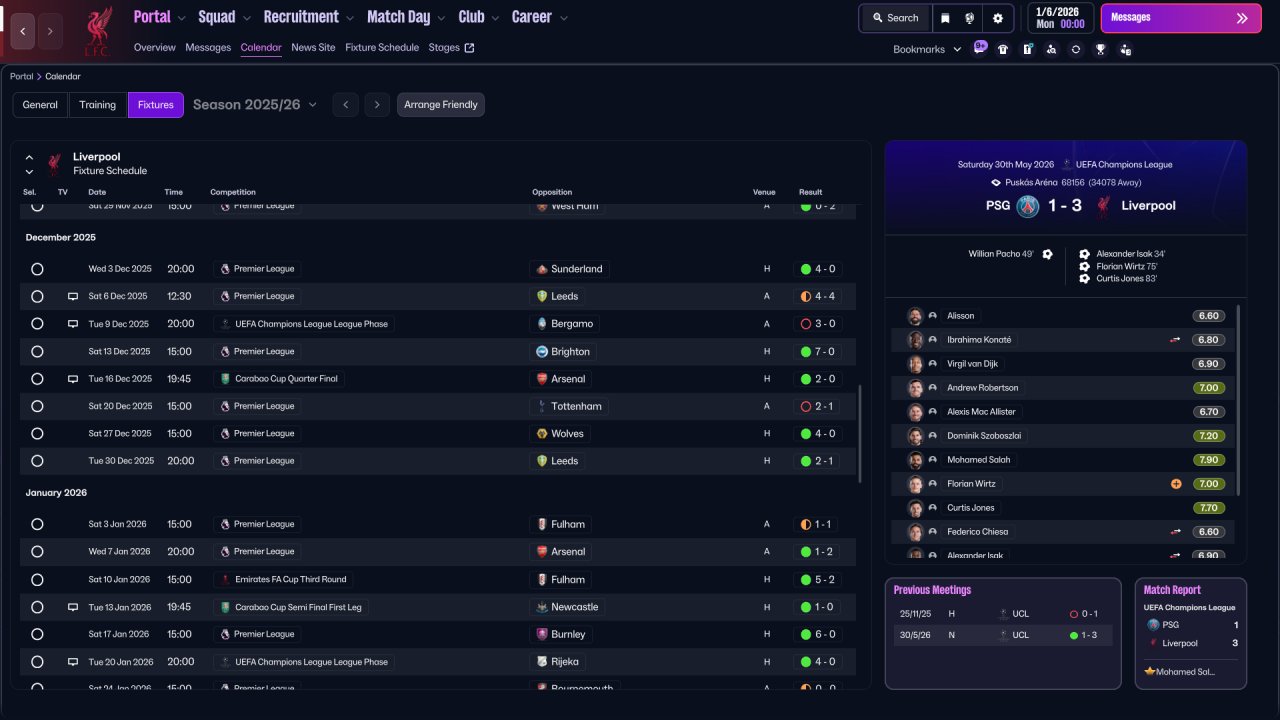Click the TV icon on the Rijeka fixture
The height and width of the screenshot is (720, 1280).
[73, 662]
